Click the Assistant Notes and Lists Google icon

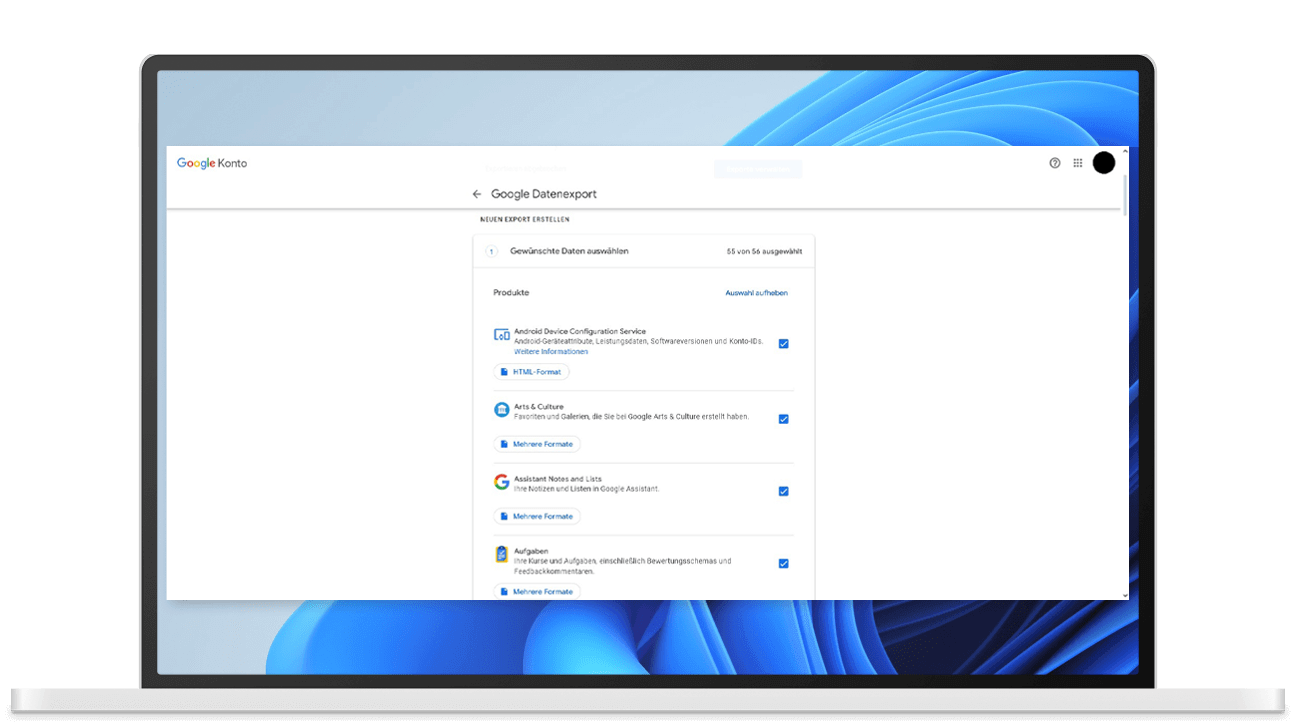502,482
